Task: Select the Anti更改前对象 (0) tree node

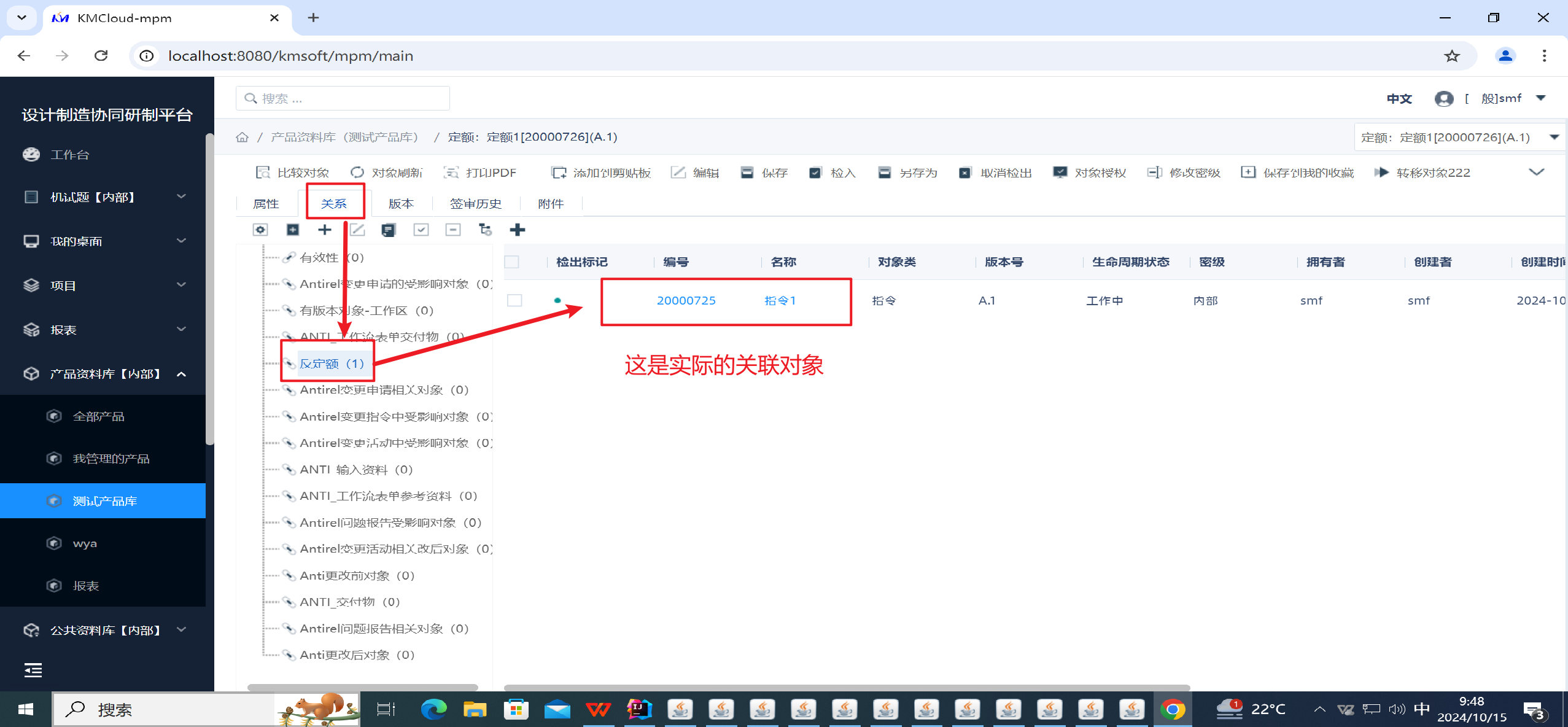Action: pyautogui.click(x=357, y=575)
